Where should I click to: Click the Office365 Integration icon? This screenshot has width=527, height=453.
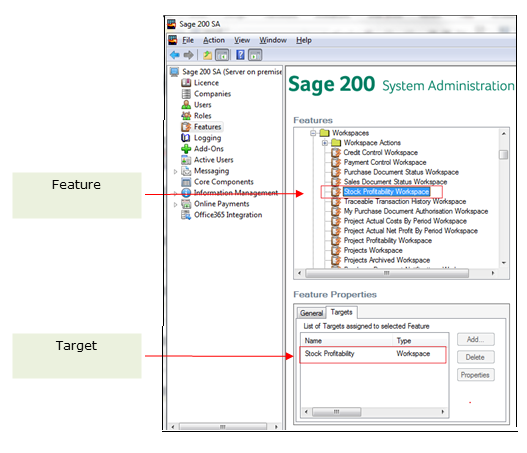point(186,215)
